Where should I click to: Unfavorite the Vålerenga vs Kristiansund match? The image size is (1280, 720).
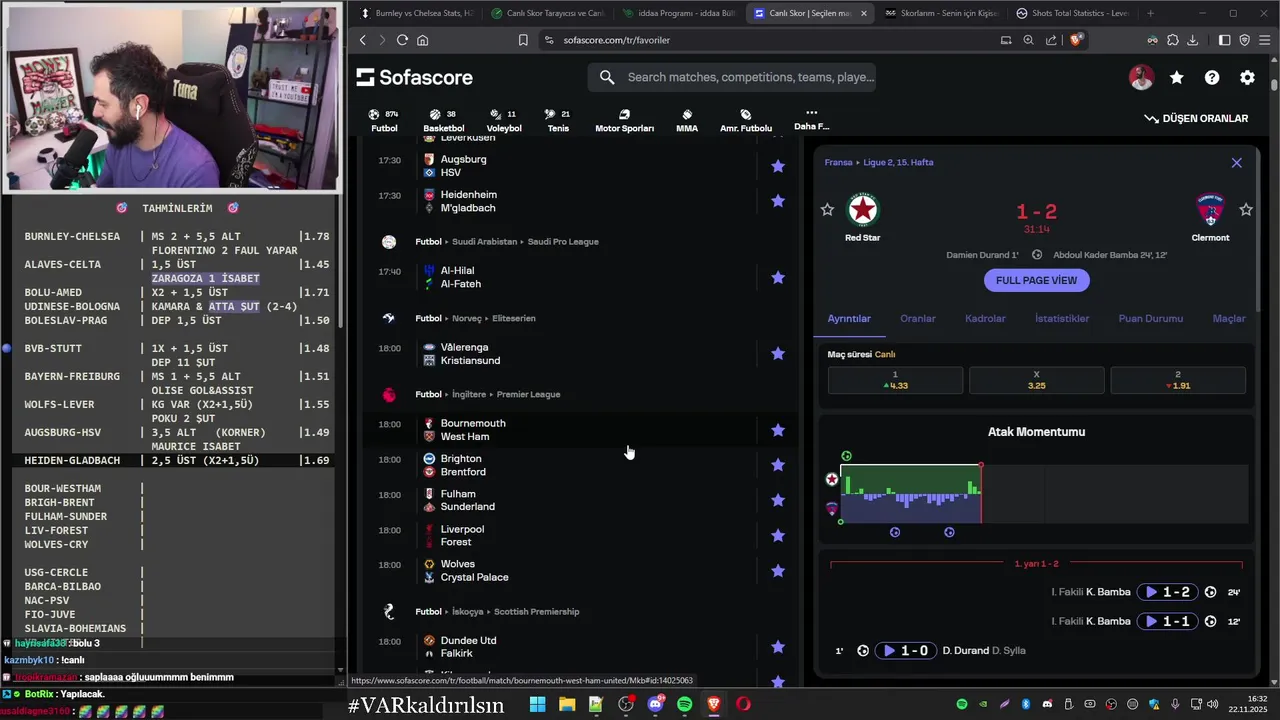(778, 354)
